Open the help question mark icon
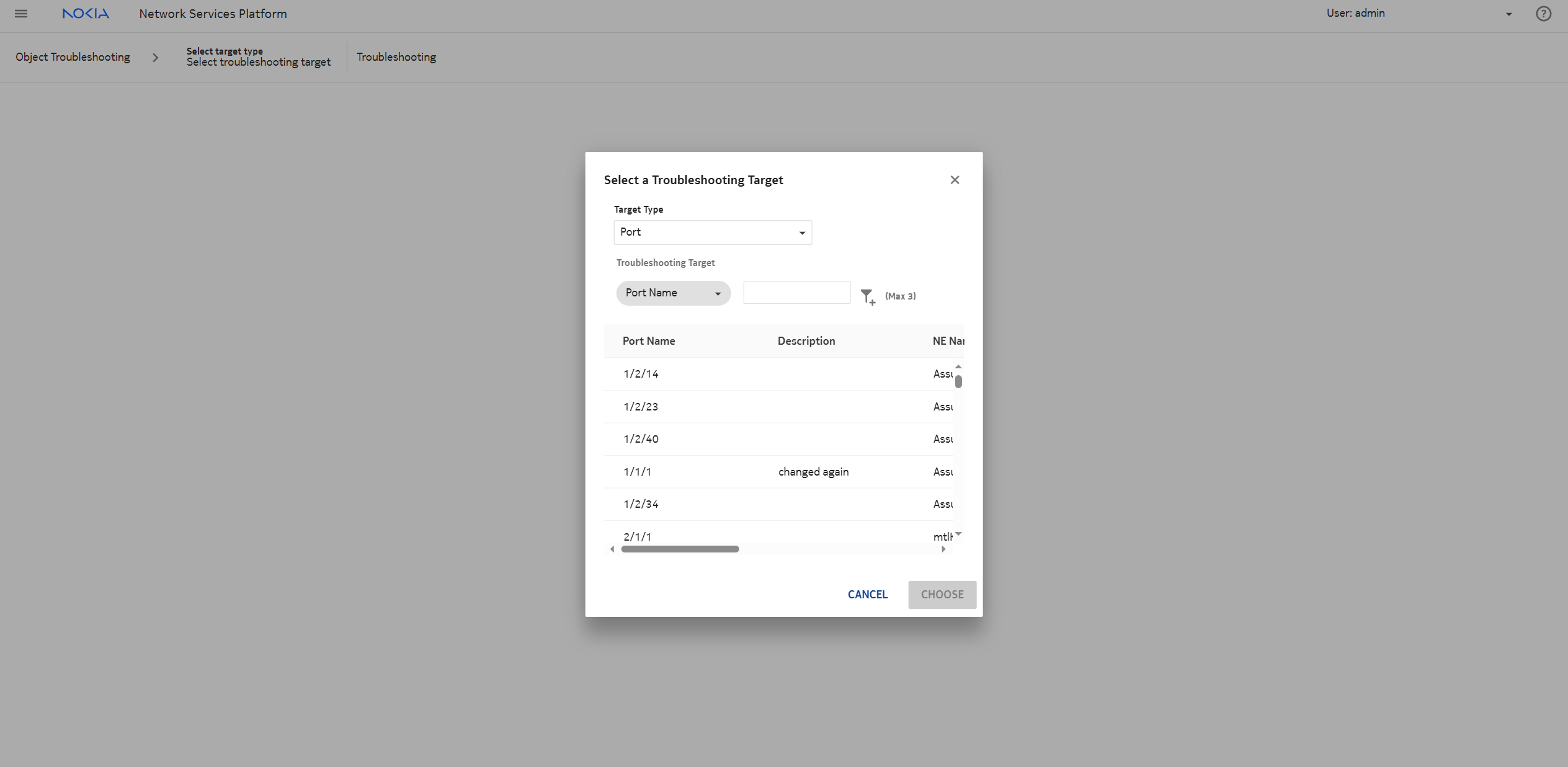The width and height of the screenshot is (1568, 767). pyautogui.click(x=1543, y=14)
